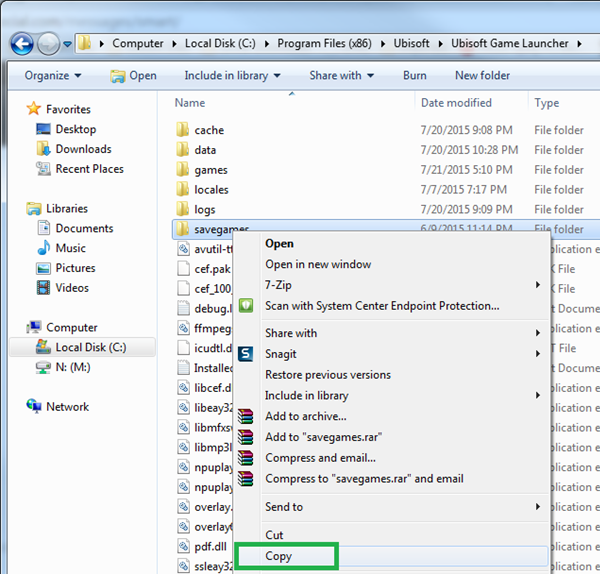Screen dimensions: 600x574
Task: Click New folder in the toolbar
Action: pyautogui.click(x=482, y=75)
